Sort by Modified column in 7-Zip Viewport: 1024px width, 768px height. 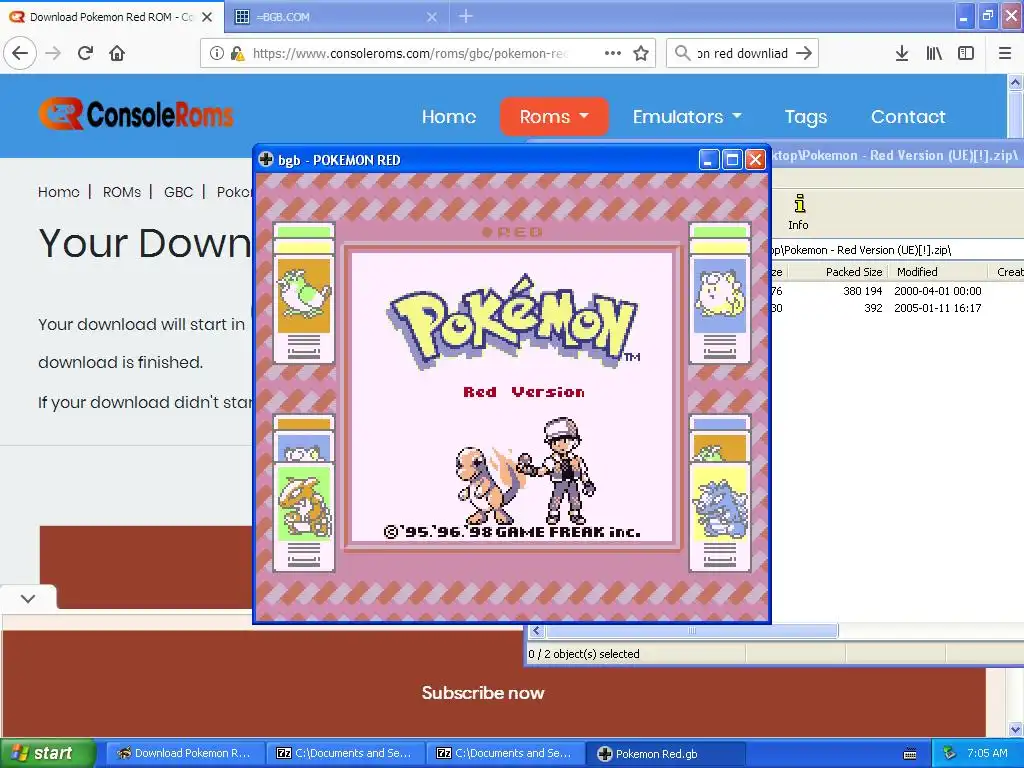point(917,272)
